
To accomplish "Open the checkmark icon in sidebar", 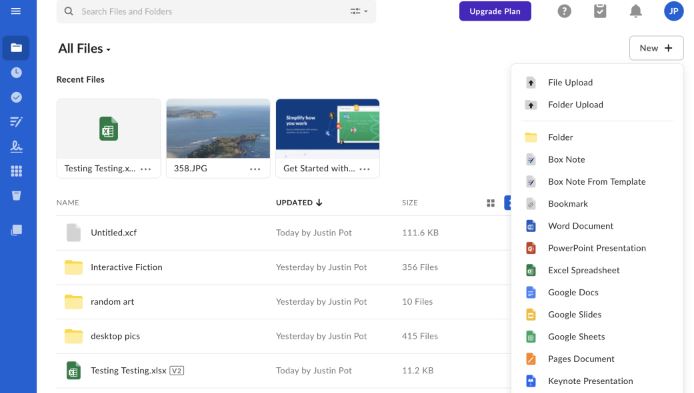I will [x=16, y=97].
